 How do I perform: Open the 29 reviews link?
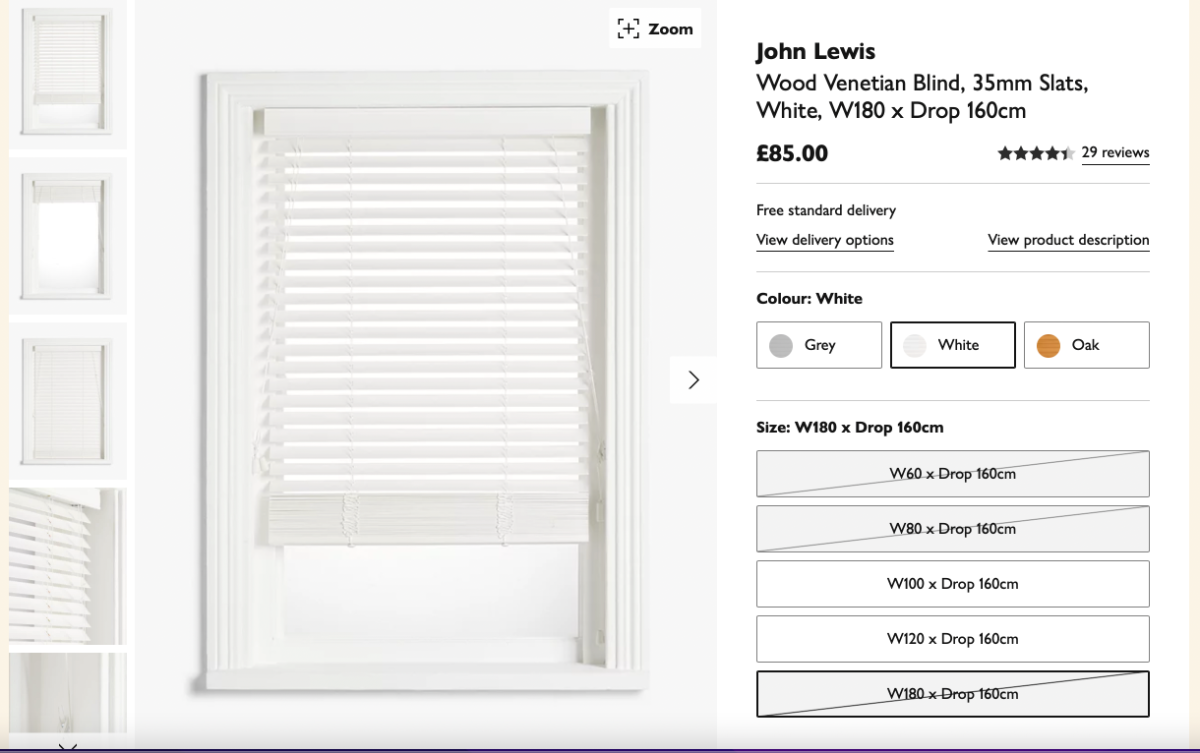[x=1115, y=153]
